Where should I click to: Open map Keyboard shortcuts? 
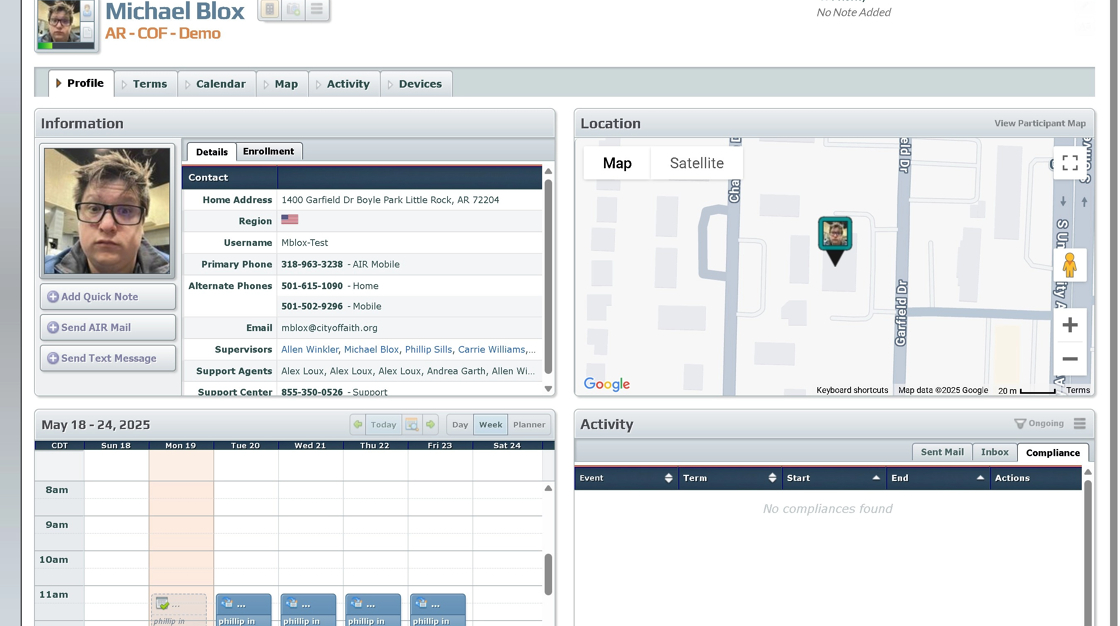[x=852, y=390]
